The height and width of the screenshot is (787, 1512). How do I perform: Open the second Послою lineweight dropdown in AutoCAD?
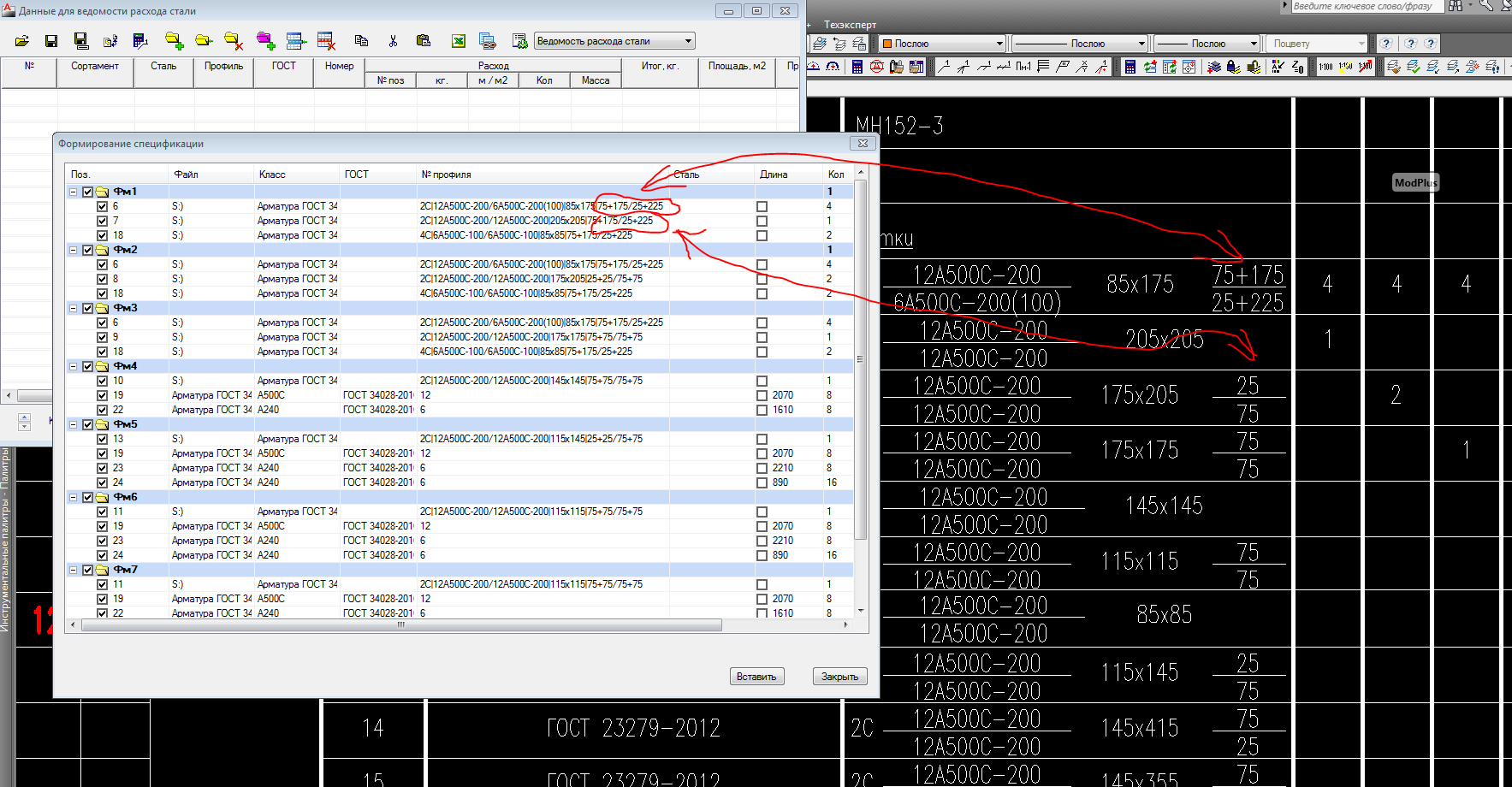point(1207,44)
